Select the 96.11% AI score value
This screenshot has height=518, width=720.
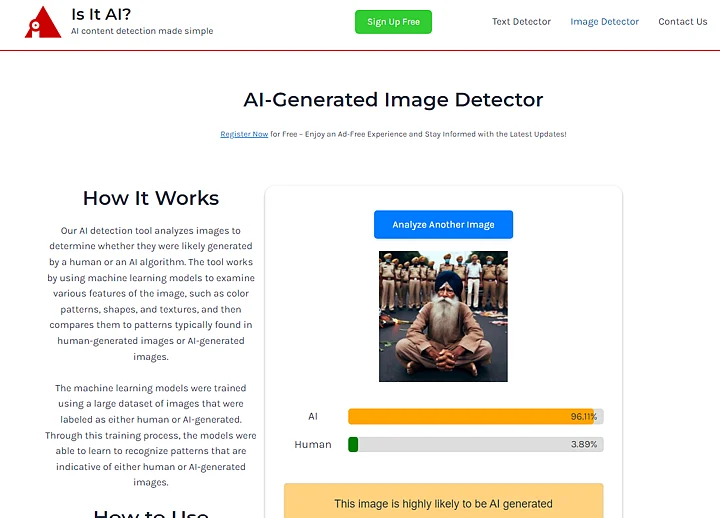coord(583,416)
